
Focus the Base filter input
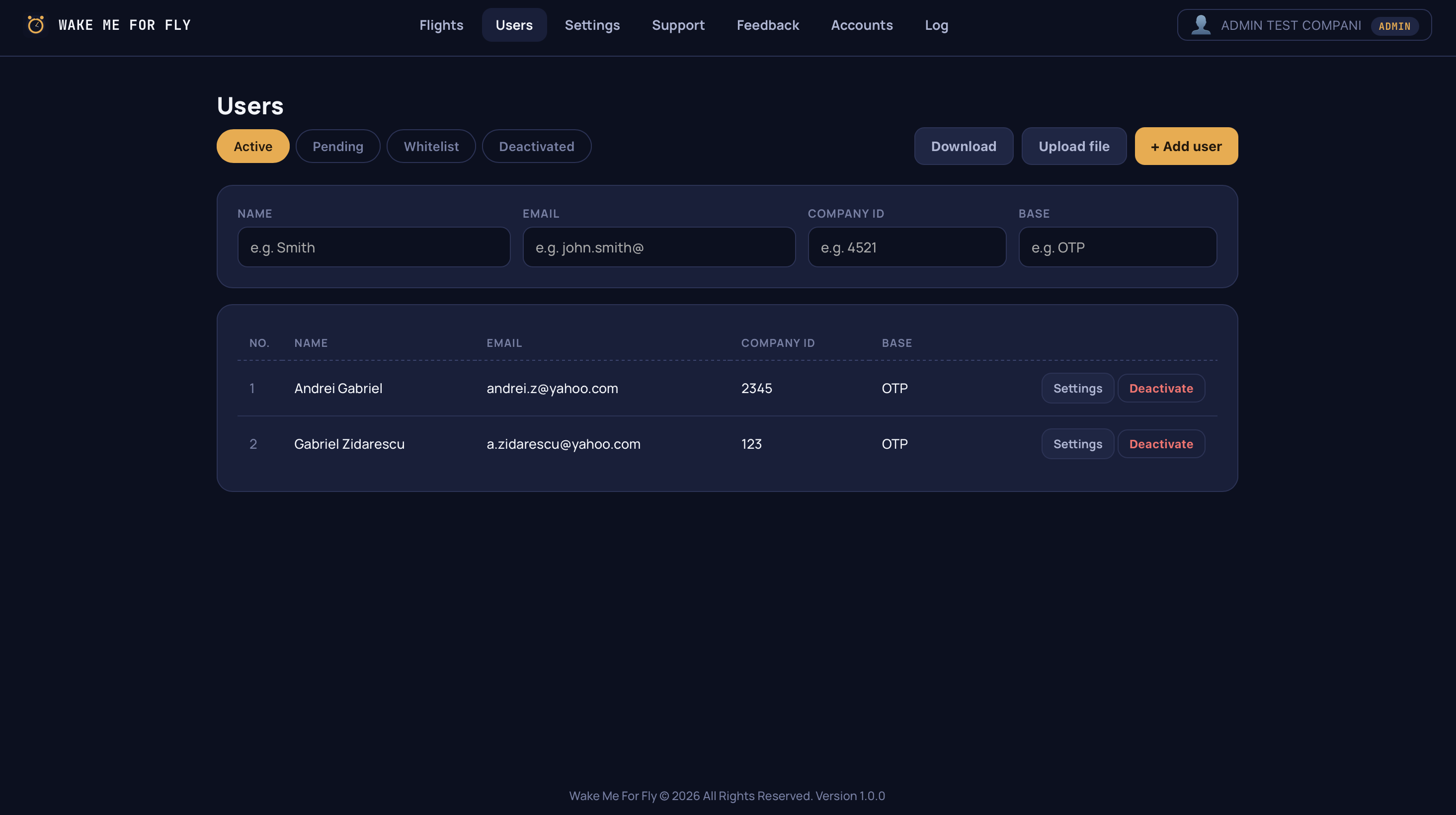click(x=1118, y=247)
